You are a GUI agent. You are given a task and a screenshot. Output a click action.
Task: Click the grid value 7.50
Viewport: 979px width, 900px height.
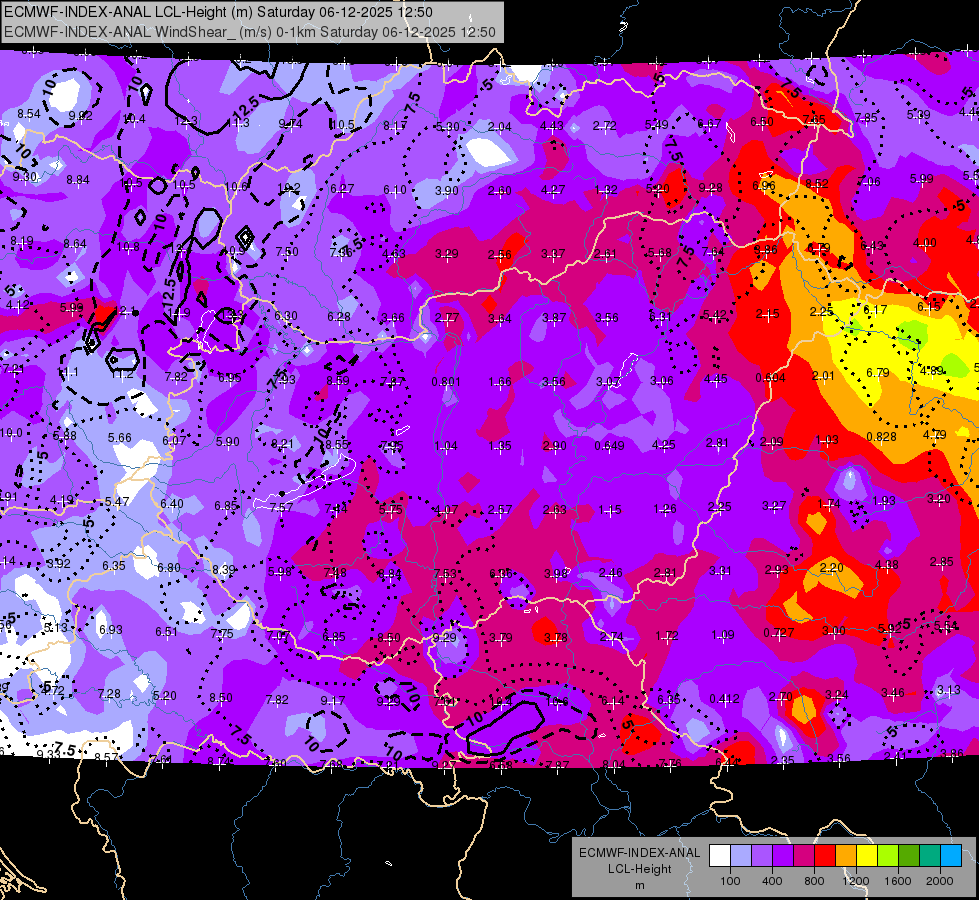coord(287,252)
